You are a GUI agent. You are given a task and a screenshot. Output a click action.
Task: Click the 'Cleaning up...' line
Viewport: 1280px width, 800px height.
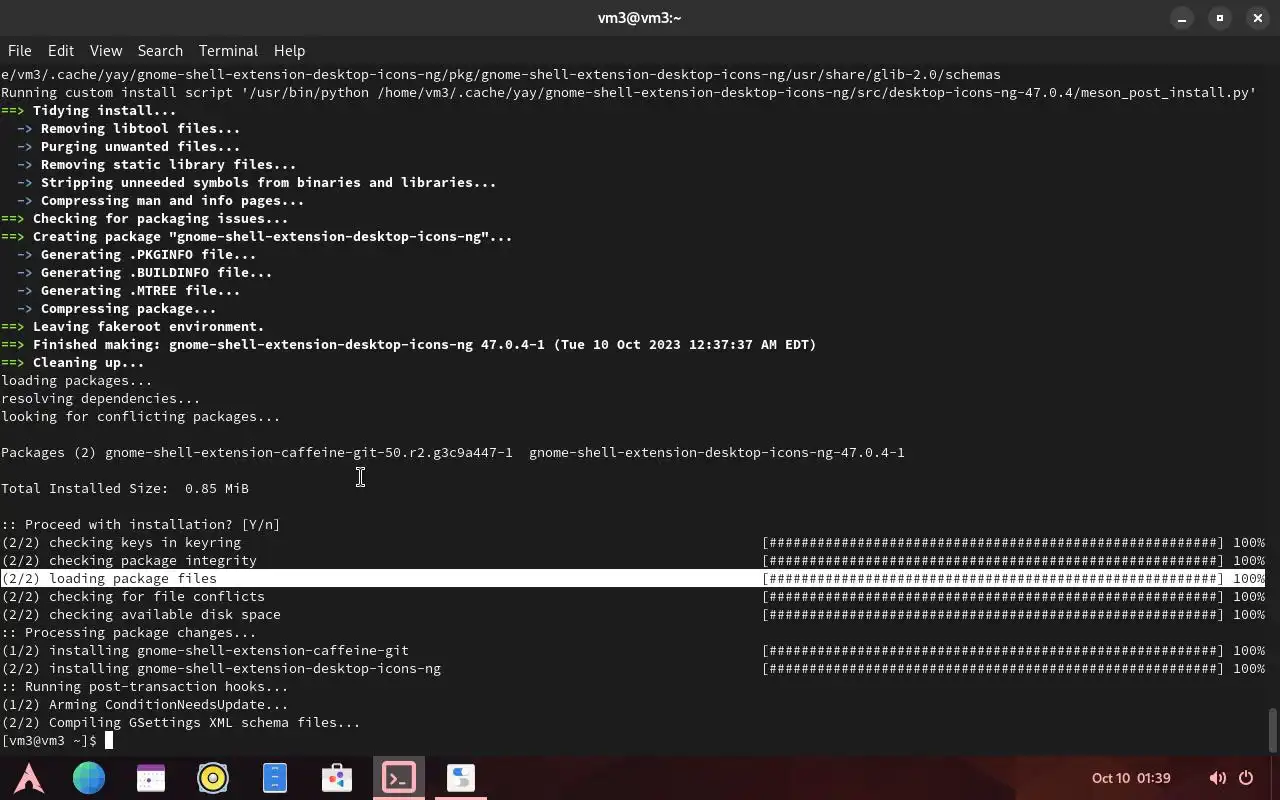73,362
